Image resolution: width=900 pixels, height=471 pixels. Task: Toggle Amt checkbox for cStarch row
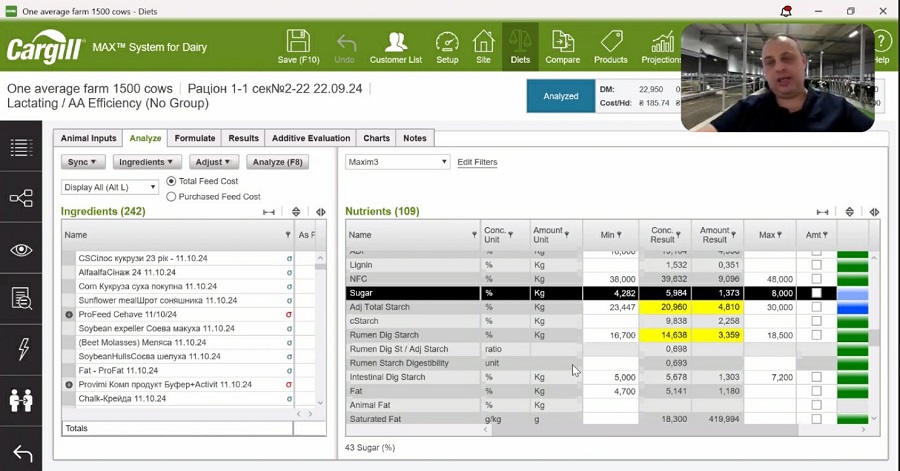click(816, 321)
